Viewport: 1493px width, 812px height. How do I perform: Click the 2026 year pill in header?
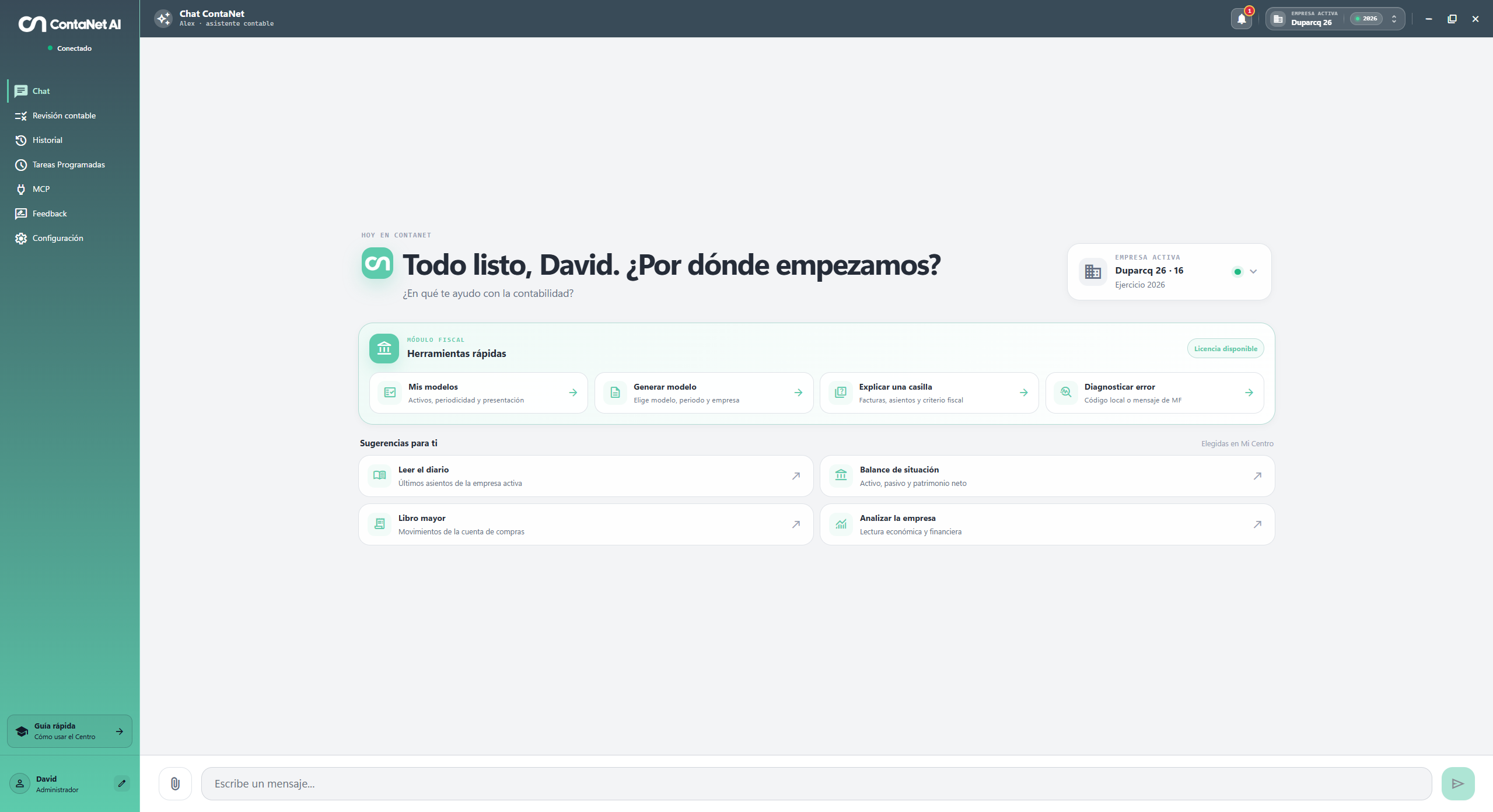click(1366, 19)
